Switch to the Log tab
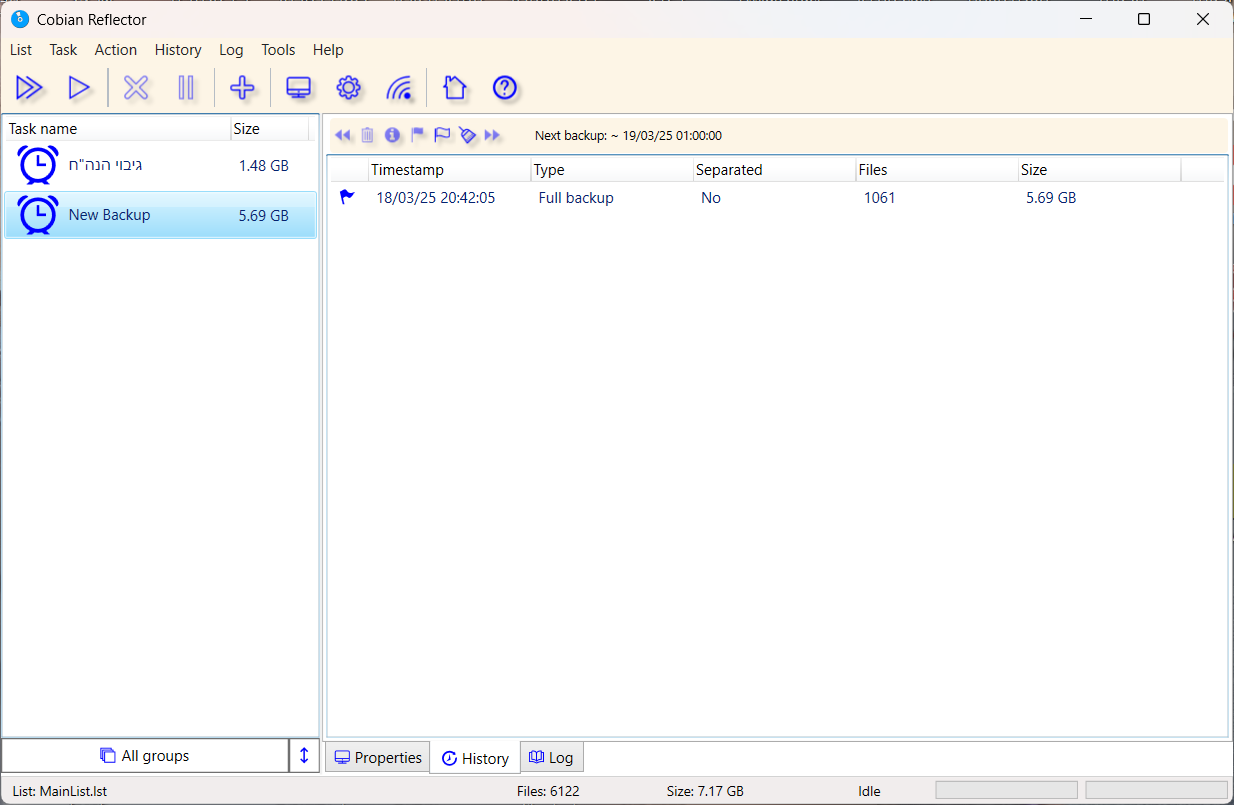The image size is (1234, 805). coord(551,758)
